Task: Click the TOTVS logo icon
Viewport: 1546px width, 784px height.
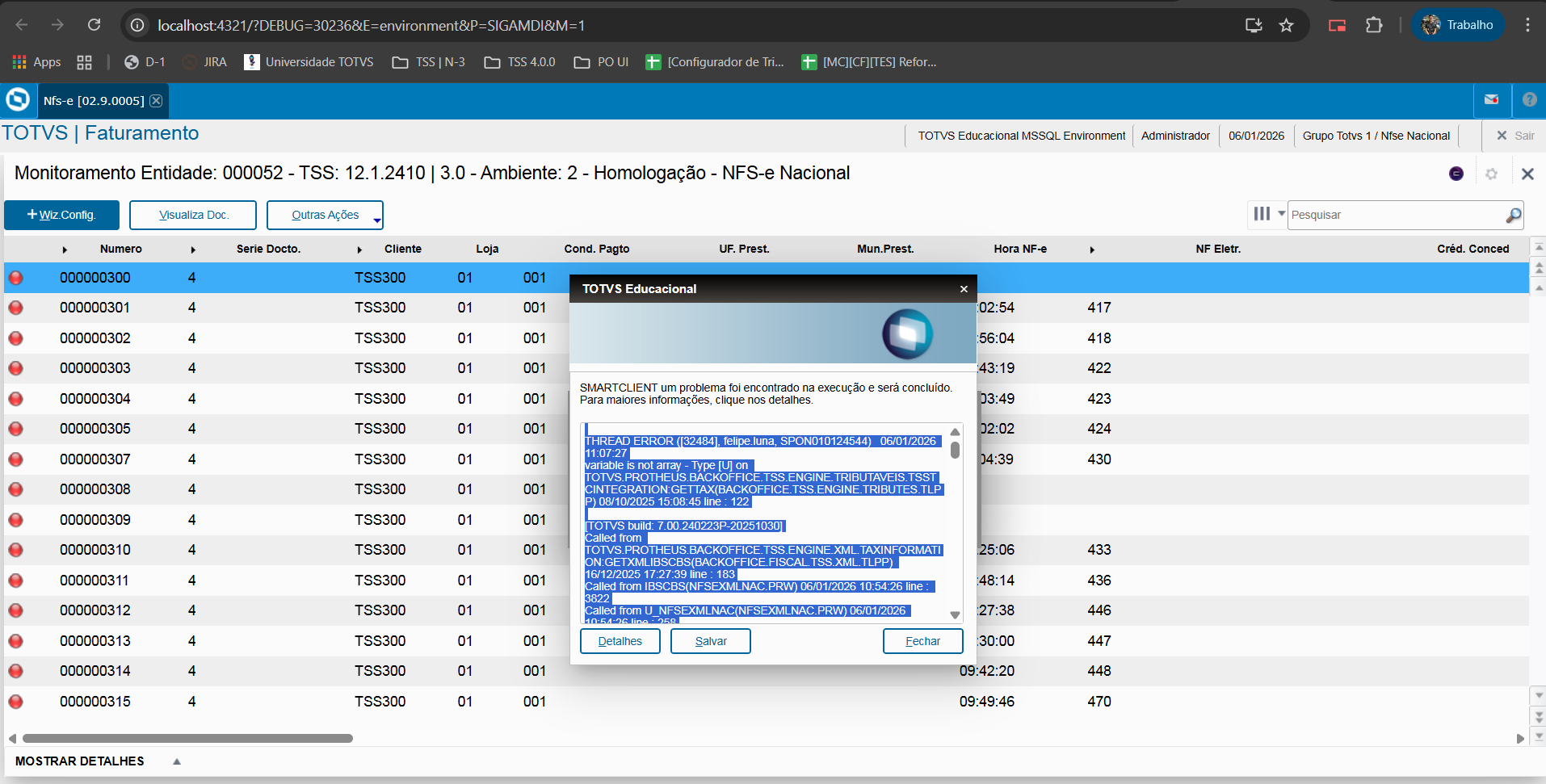Action: [x=18, y=100]
